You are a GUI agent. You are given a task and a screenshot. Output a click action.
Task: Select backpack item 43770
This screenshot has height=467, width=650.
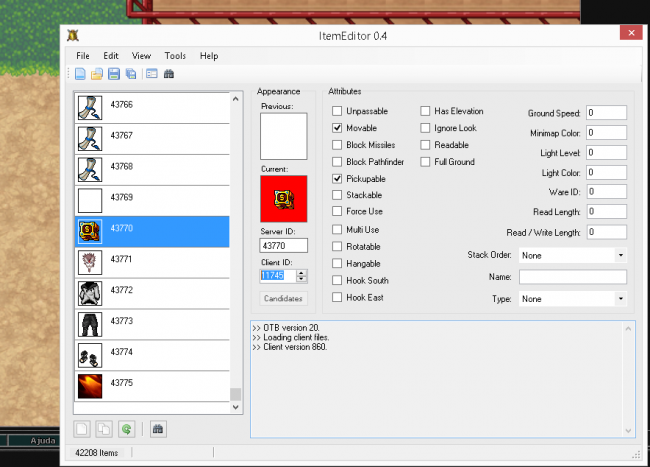(x=152, y=232)
